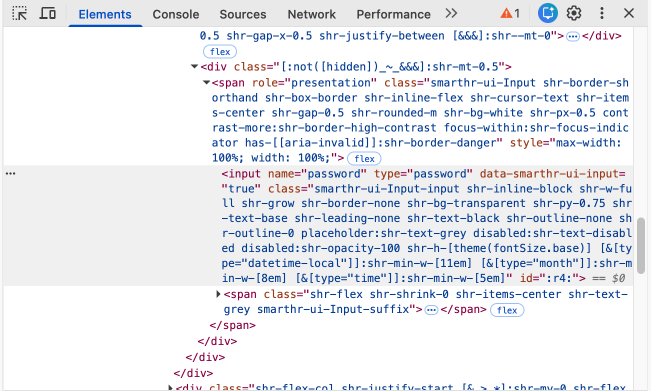Expand ellipsis inside smarthr-ui-Input-suffix span
The image size is (651, 391).
click(431, 310)
